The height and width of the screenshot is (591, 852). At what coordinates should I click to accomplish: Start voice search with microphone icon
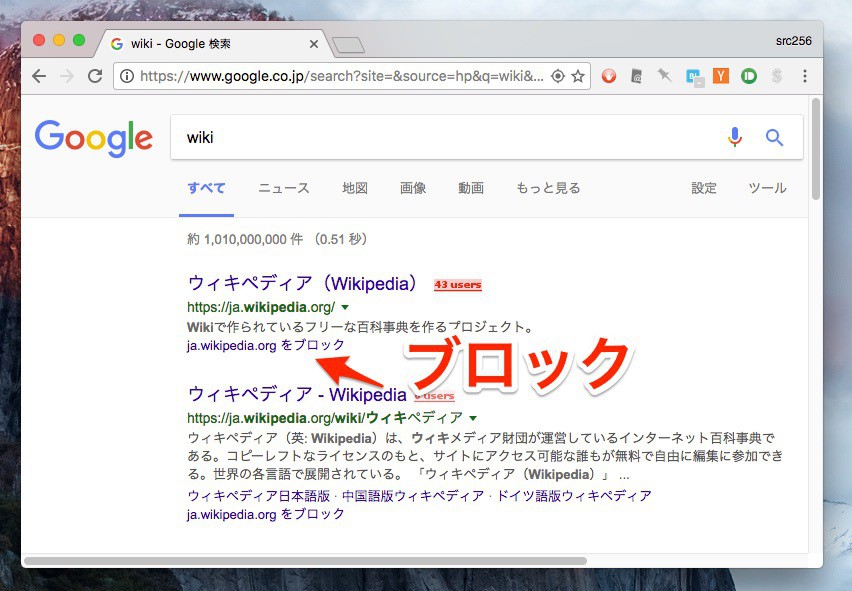pos(735,137)
